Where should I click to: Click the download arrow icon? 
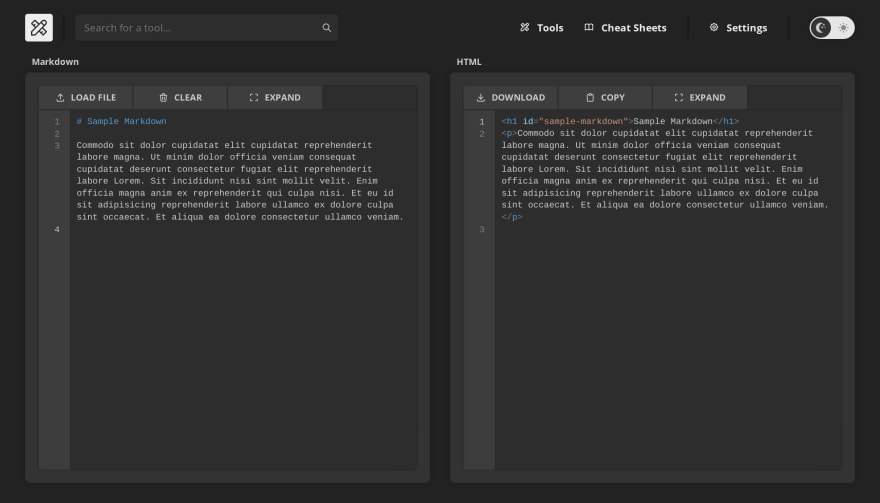(x=480, y=98)
